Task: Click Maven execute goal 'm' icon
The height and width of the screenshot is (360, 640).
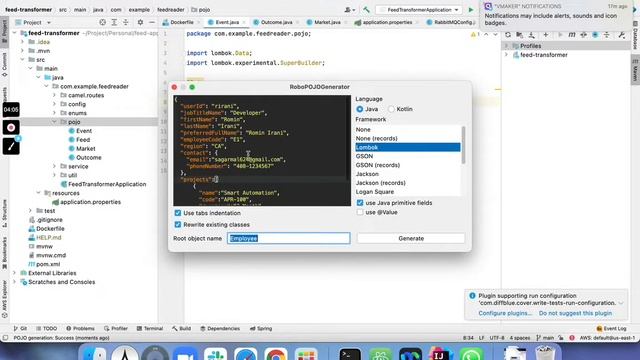Action: click(x=572, y=35)
